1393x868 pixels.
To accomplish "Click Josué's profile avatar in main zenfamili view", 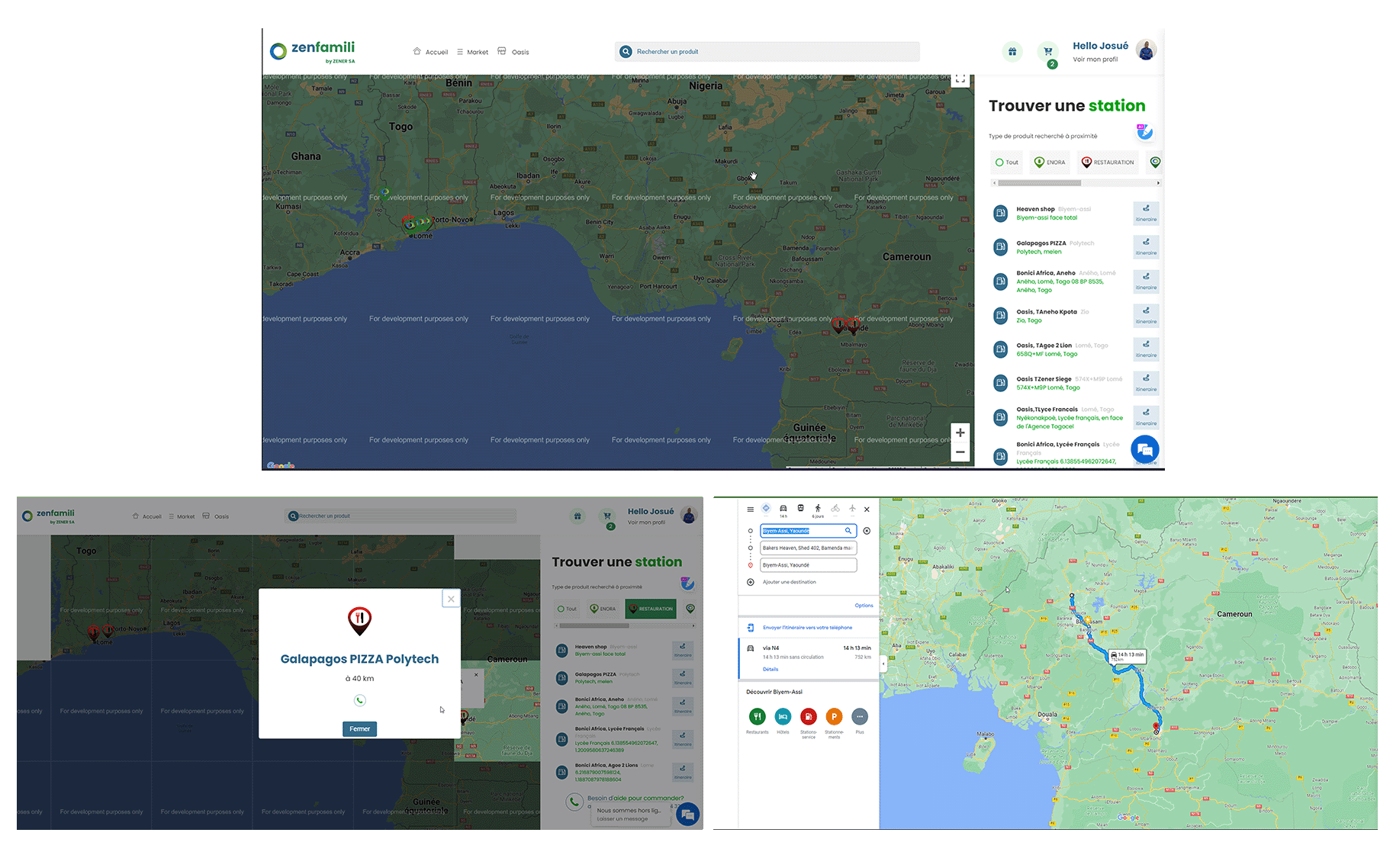I will pos(1146,50).
